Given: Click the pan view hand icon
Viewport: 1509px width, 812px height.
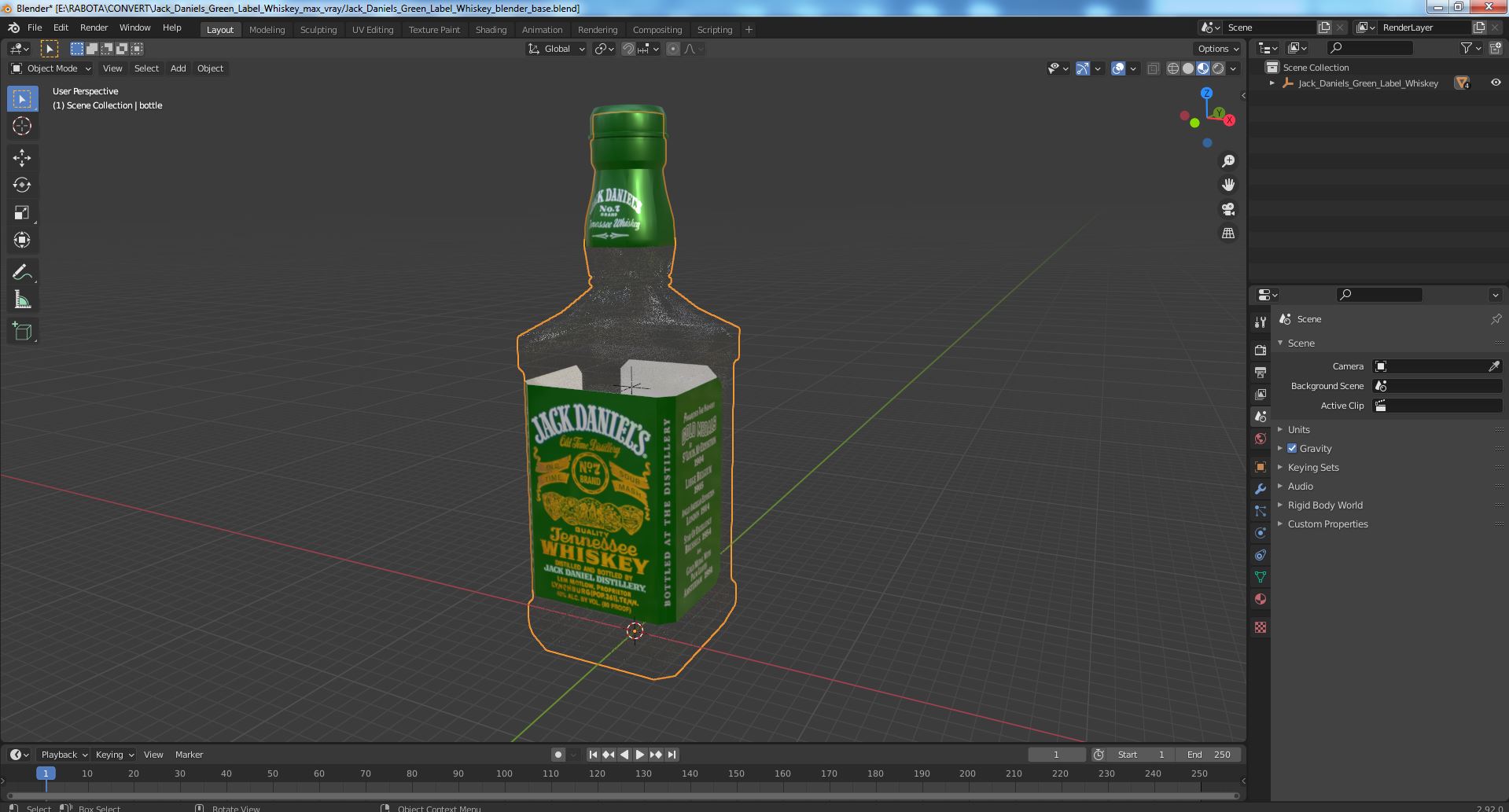Looking at the screenshot, I should 1227,185.
